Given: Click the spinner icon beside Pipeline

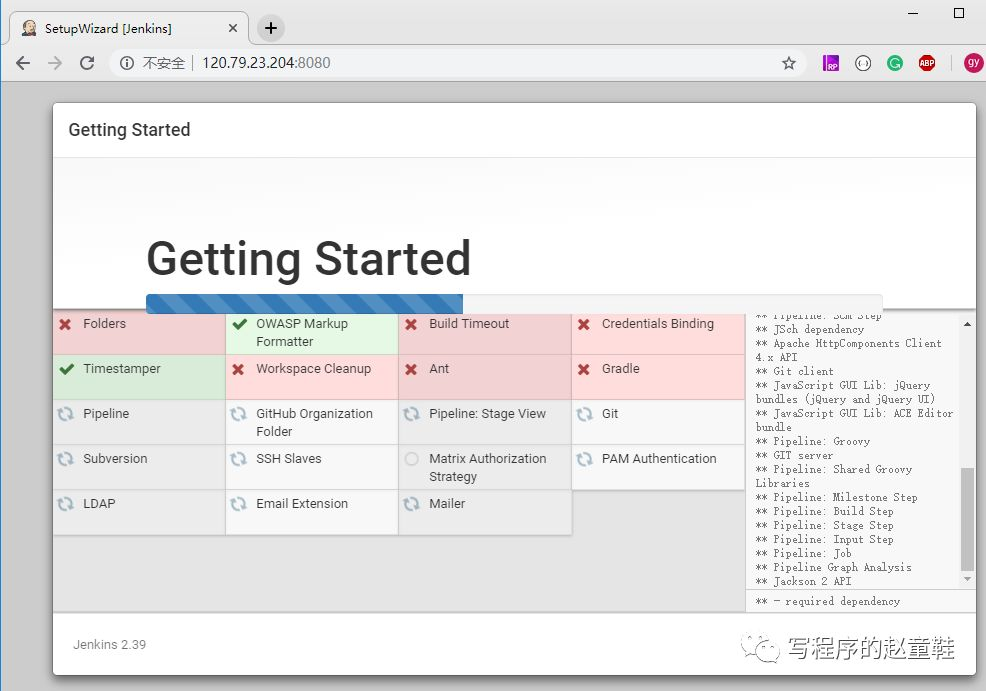Looking at the screenshot, I should [65, 414].
